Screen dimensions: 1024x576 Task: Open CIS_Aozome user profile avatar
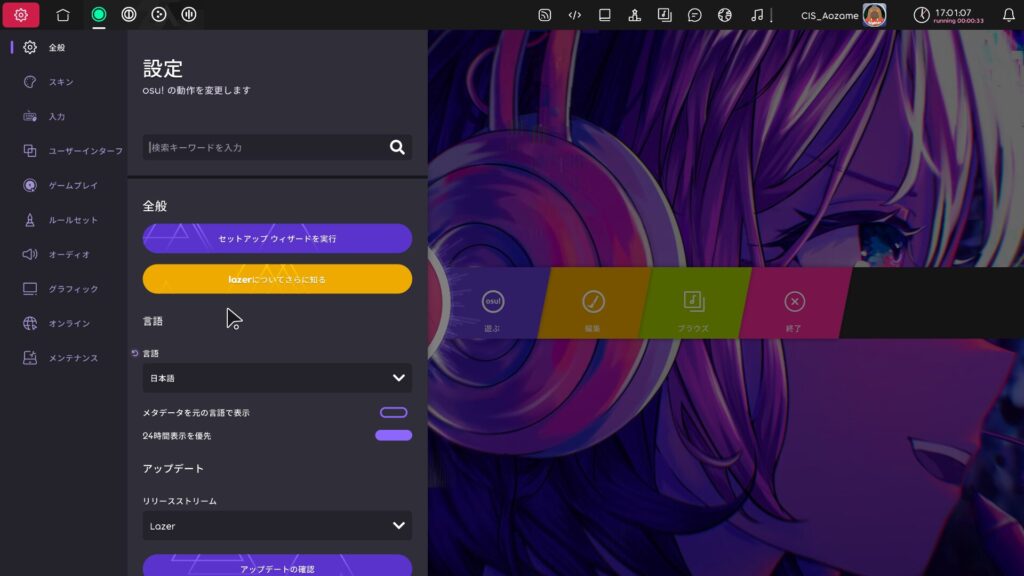(874, 14)
